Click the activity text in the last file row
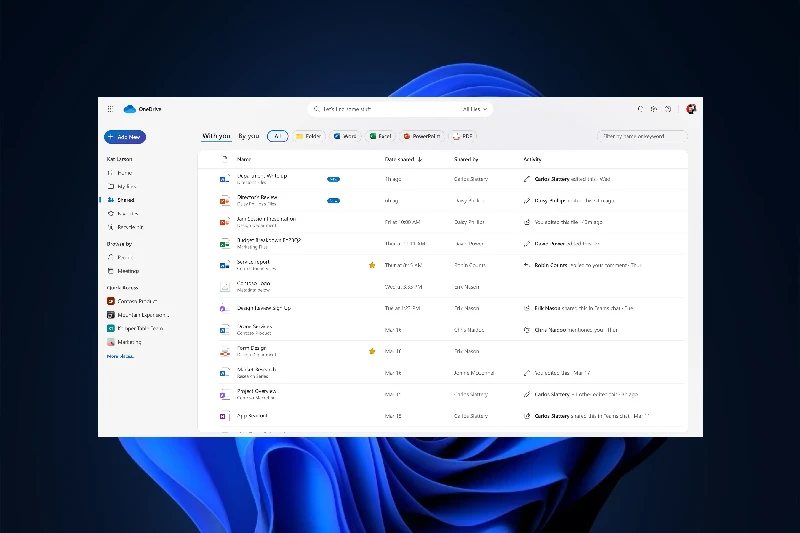800x533 pixels. coord(592,416)
